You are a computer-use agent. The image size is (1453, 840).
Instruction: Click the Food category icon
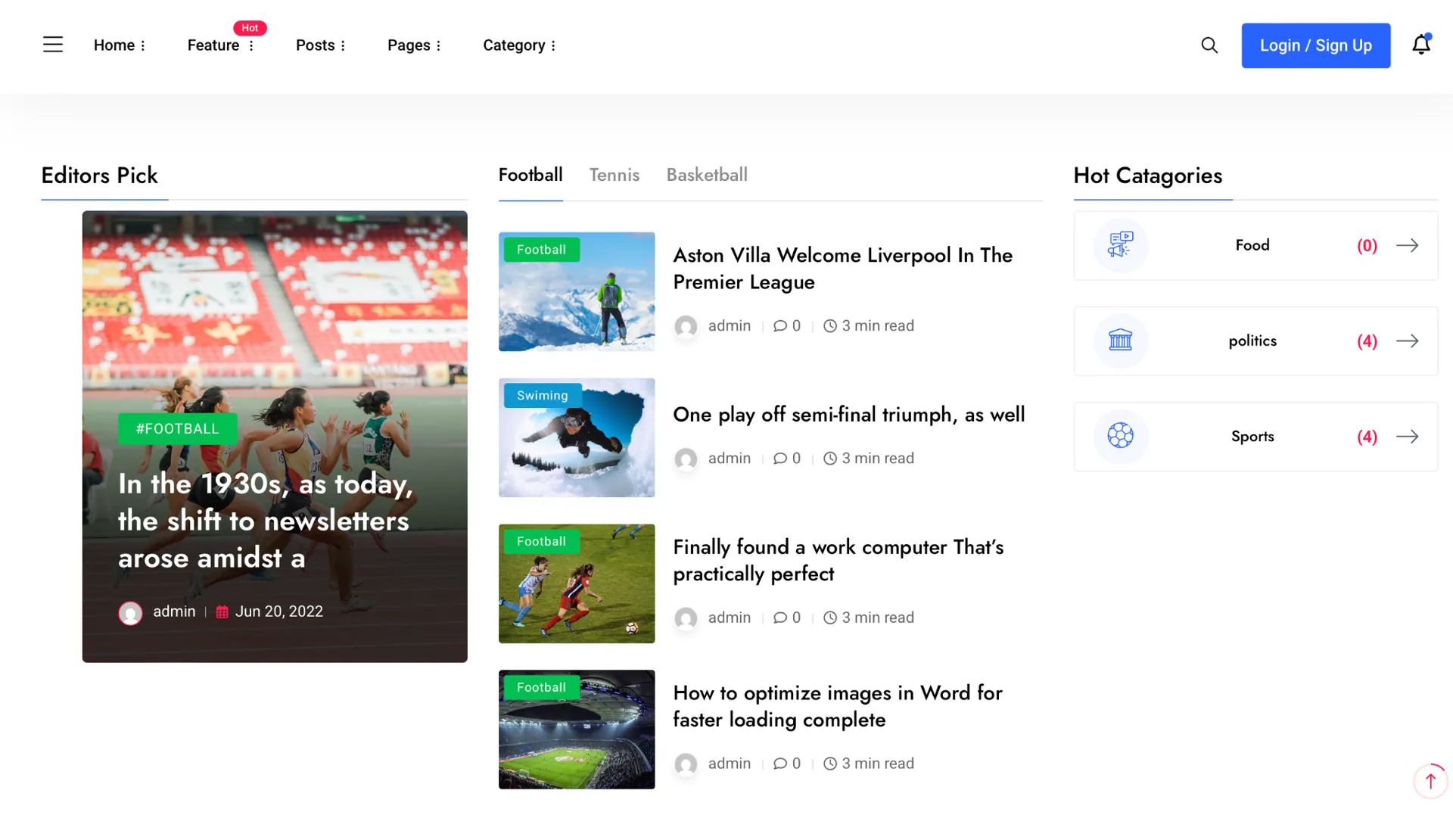[x=1120, y=245]
